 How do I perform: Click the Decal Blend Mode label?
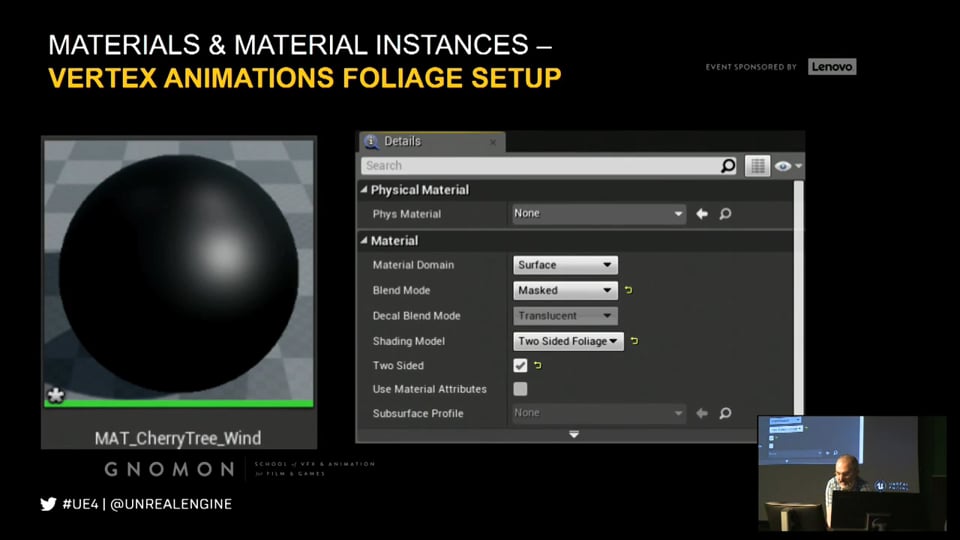point(416,316)
